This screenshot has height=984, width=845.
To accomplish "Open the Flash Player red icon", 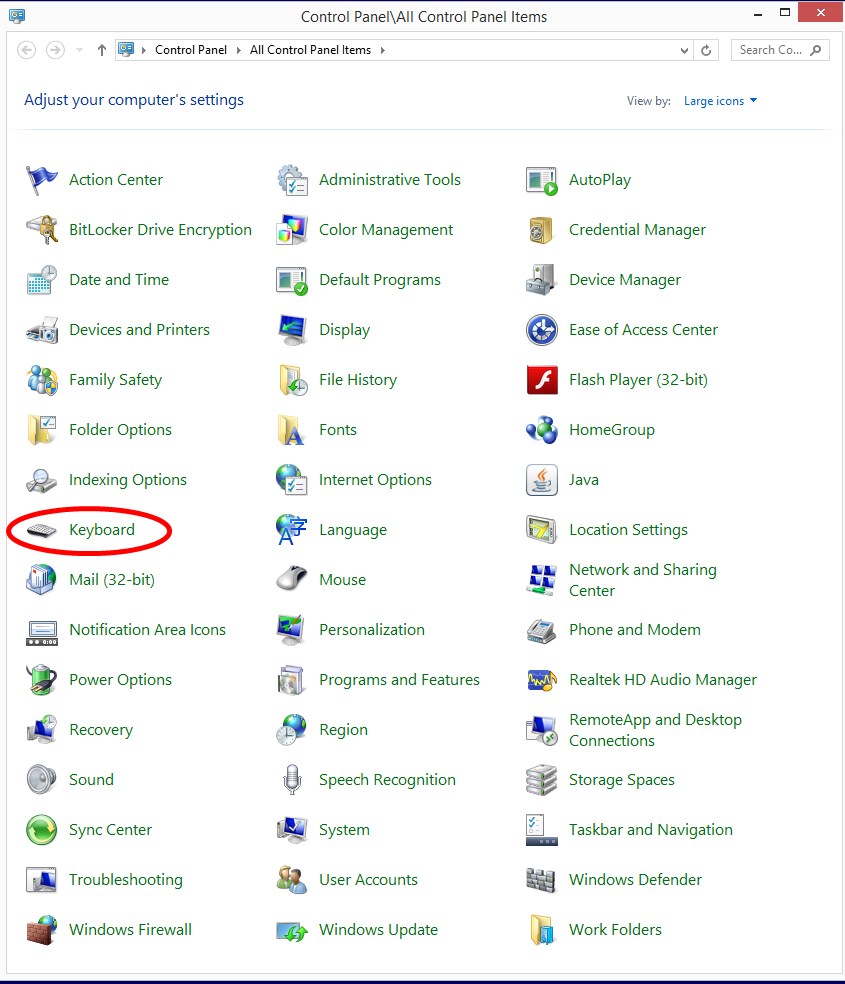I will 542,380.
